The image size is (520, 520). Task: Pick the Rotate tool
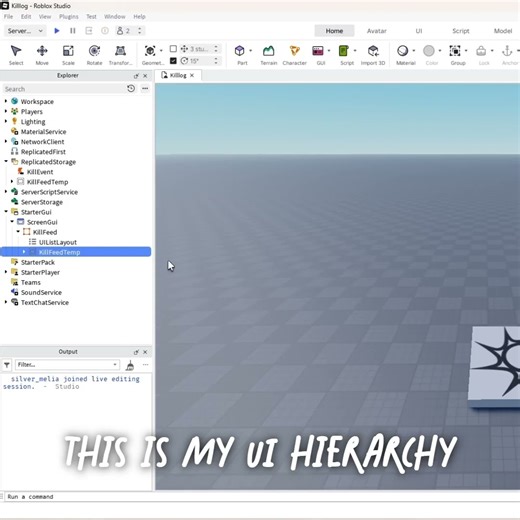(94, 55)
